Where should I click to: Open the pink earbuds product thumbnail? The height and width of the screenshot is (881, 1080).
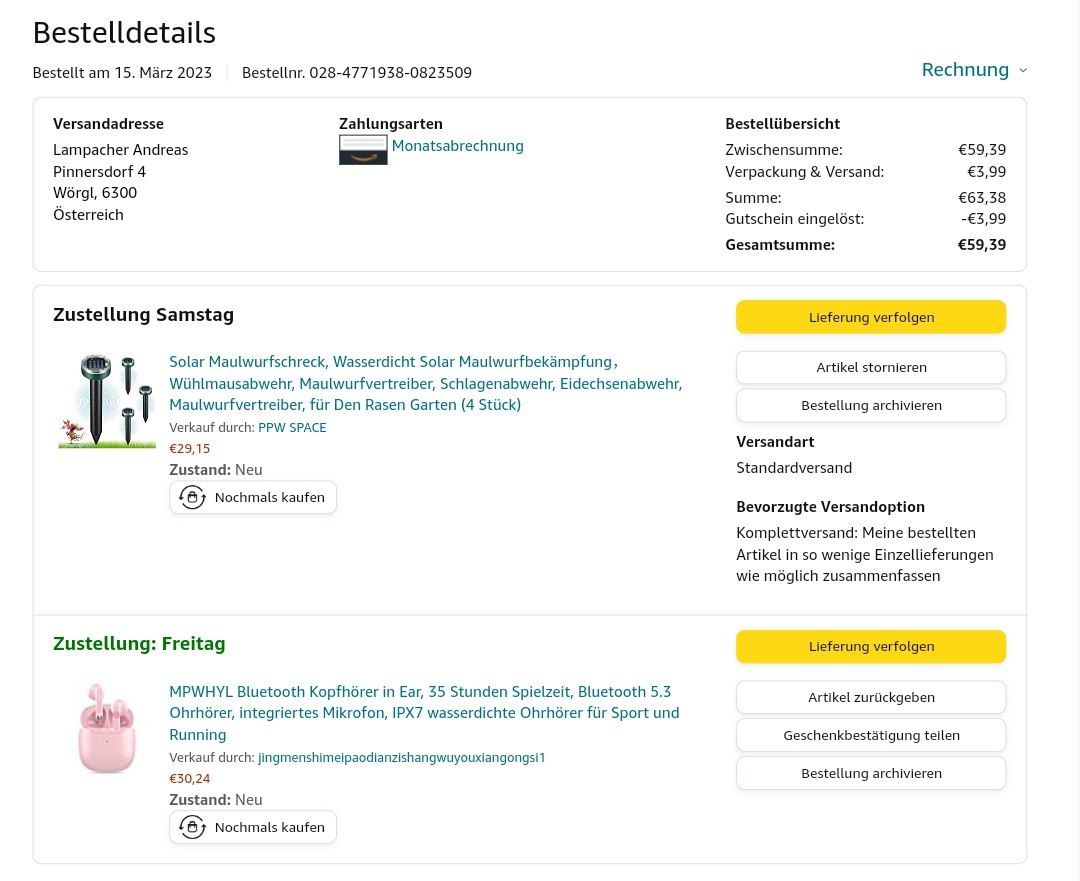coord(106,728)
